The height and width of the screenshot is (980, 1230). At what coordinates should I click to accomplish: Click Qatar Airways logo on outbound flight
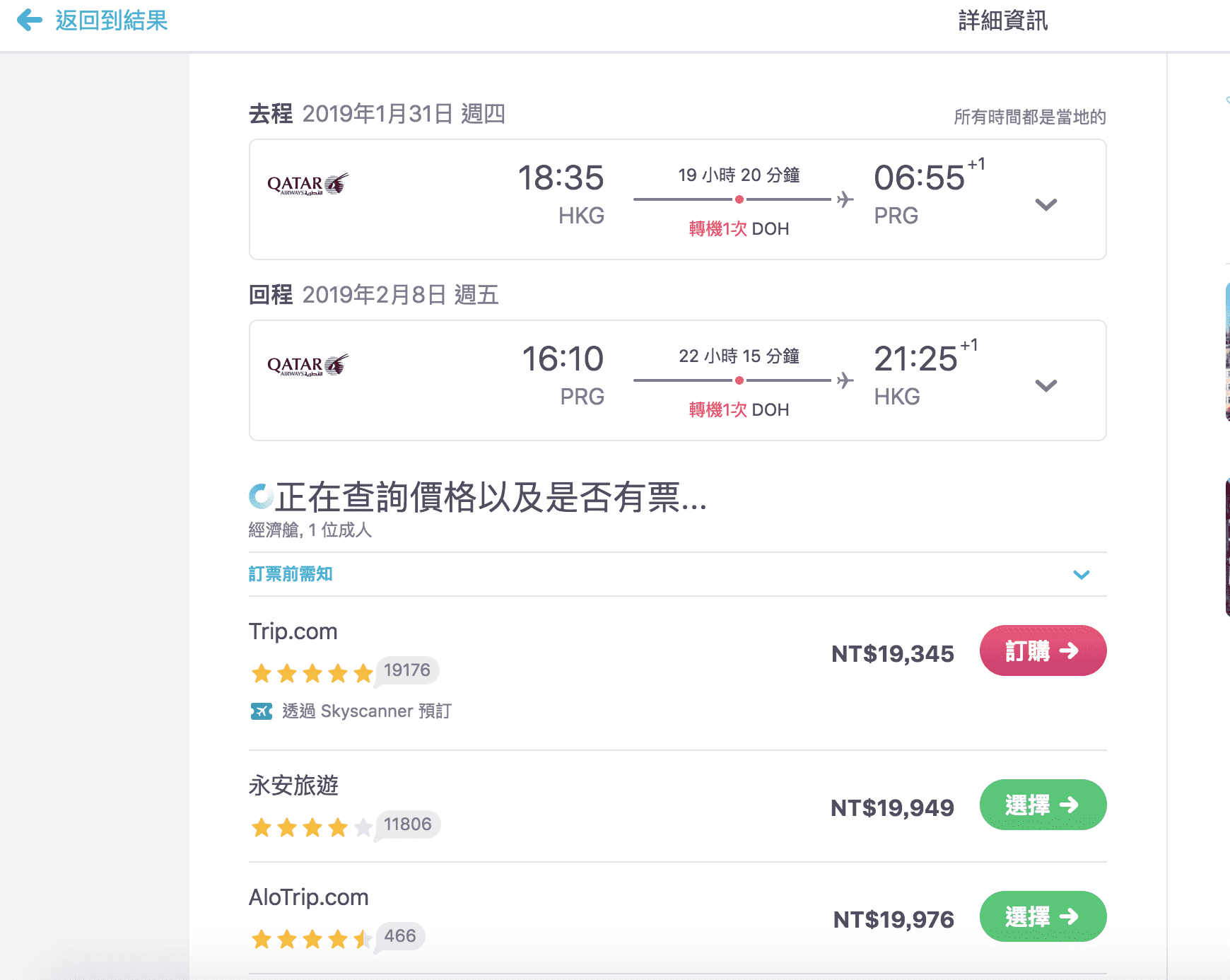[307, 184]
